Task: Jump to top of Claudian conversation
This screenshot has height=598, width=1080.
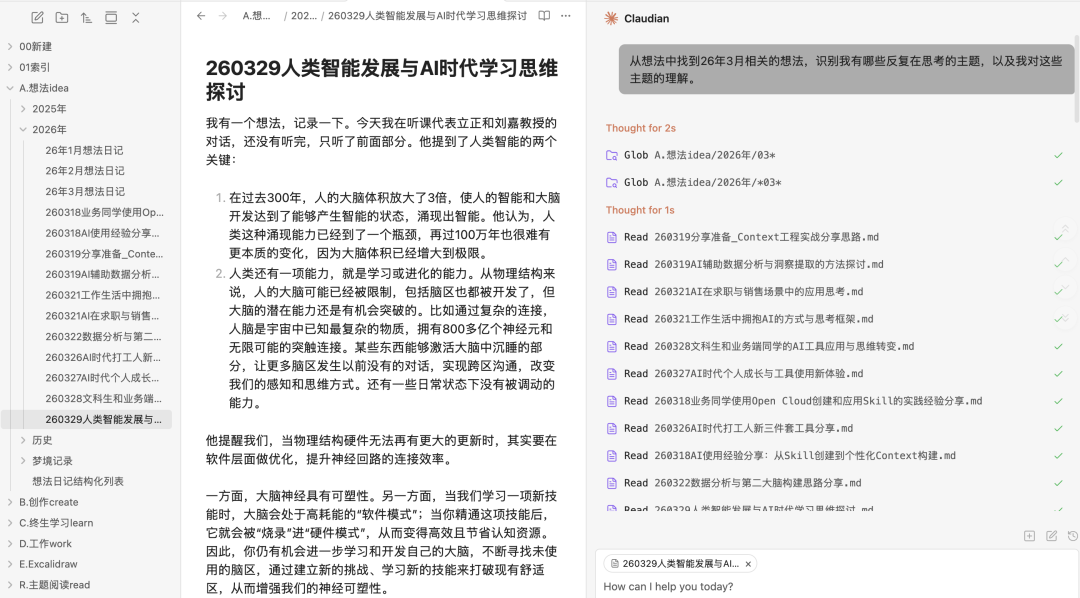Action: pos(1065,229)
